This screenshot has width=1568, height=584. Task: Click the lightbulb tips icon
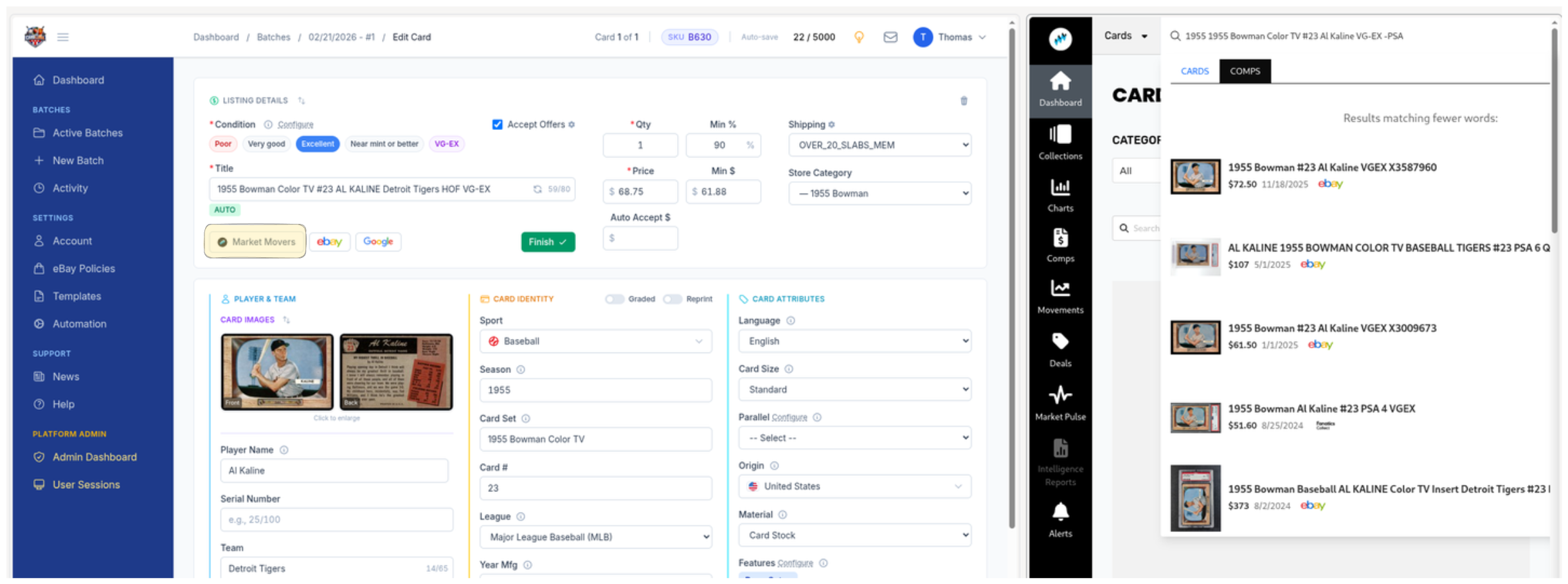pos(859,37)
